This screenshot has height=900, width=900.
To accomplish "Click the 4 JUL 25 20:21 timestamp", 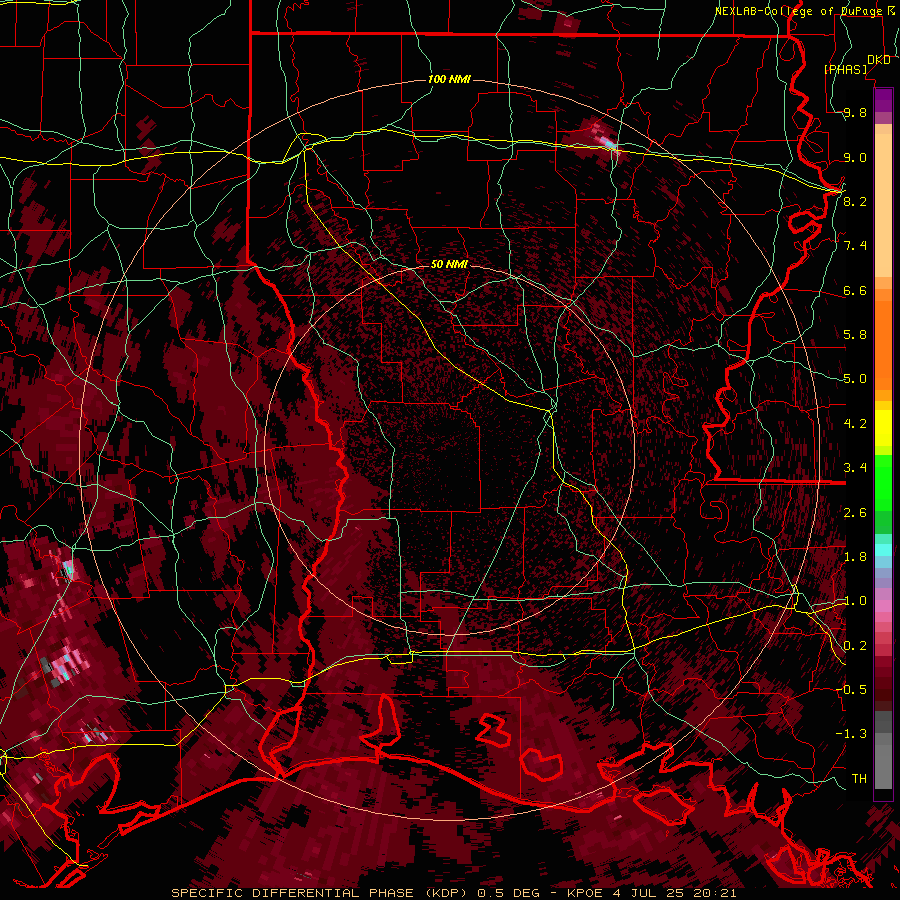I will [x=676, y=893].
